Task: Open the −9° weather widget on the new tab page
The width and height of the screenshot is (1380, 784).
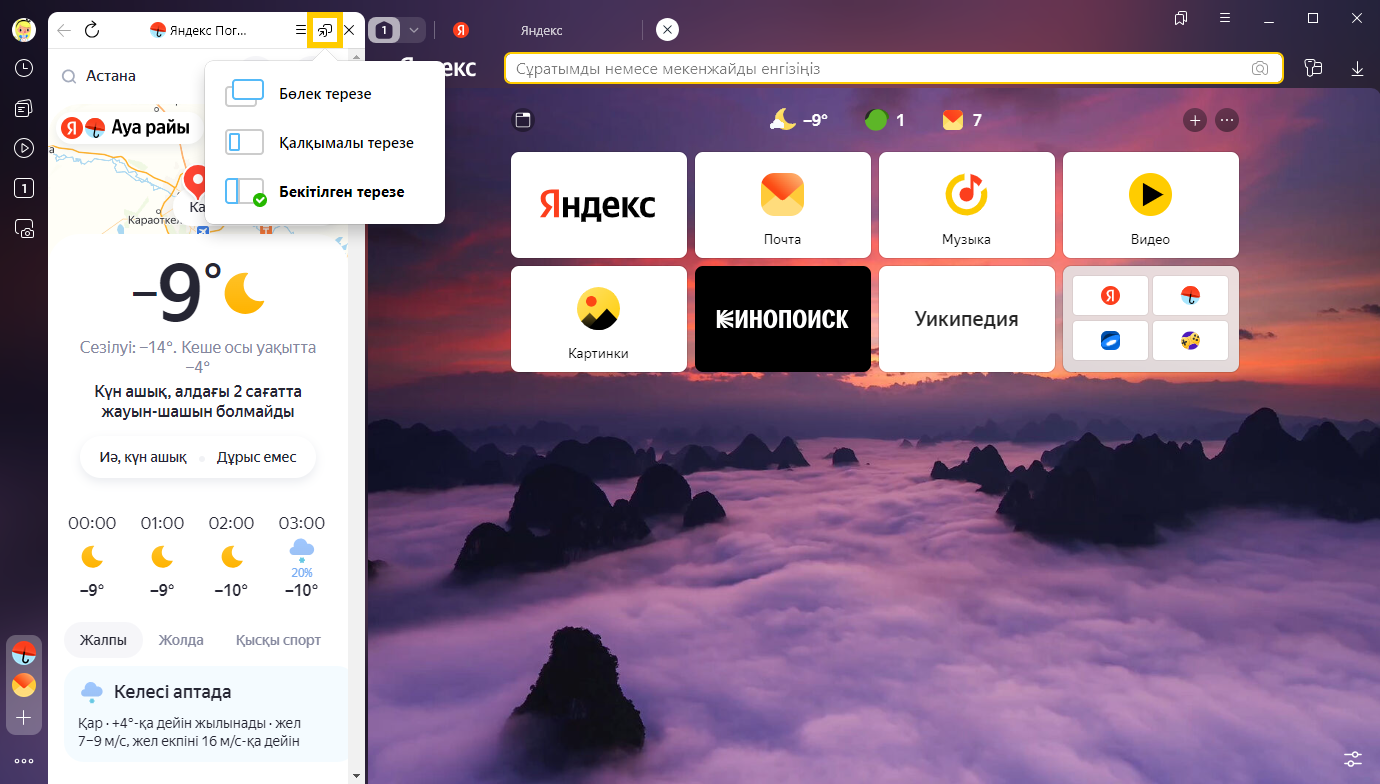Action: 799,120
